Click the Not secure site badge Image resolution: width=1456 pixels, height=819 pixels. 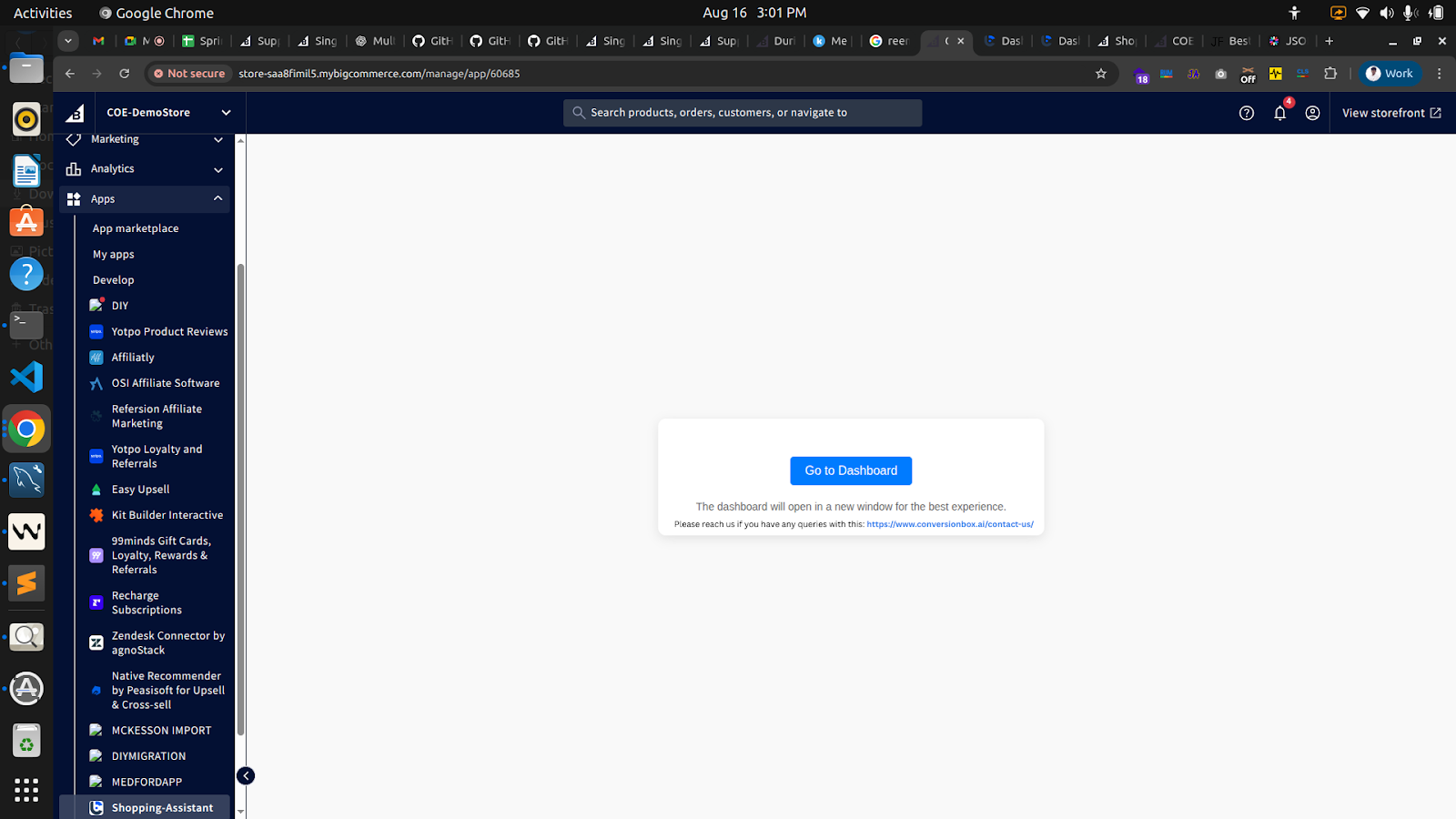pyautogui.click(x=189, y=74)
